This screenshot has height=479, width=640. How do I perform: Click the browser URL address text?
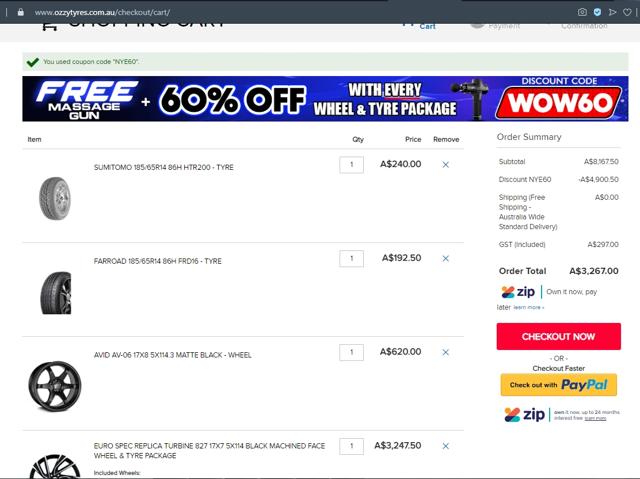pos(102,12)
